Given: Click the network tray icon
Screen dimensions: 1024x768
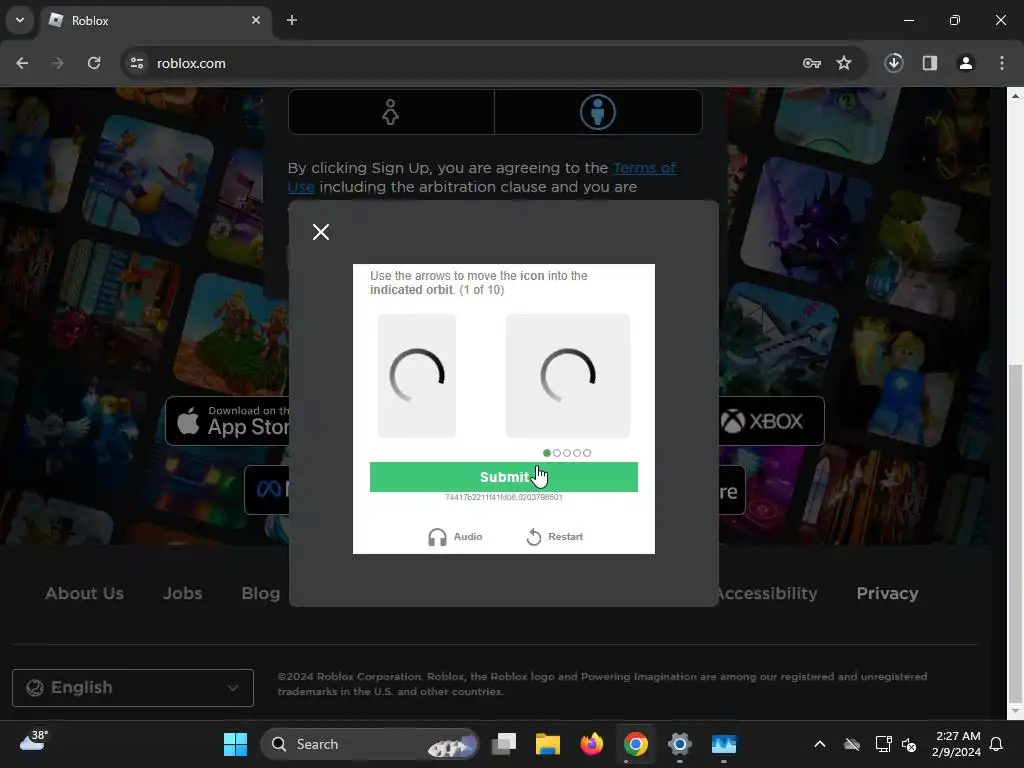Looking at the screenshot, I should [883, 744].
